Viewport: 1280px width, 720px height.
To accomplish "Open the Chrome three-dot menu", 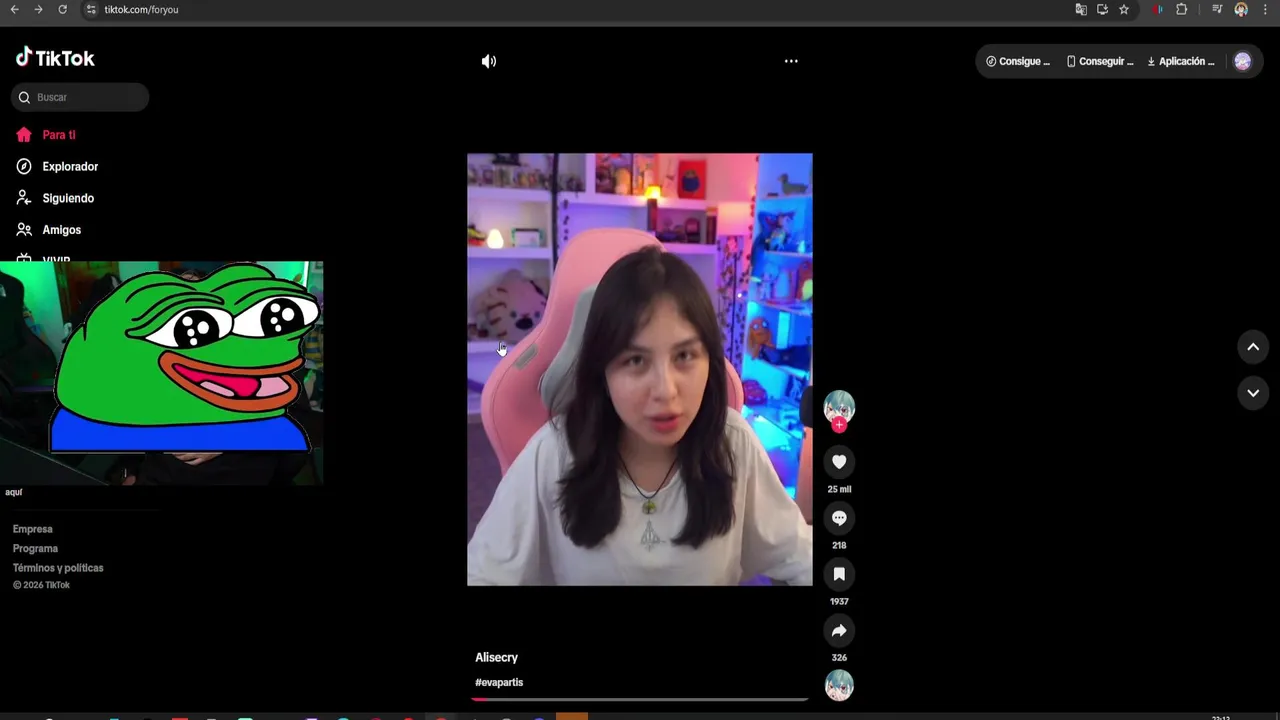I will [x=1266, y=9].
